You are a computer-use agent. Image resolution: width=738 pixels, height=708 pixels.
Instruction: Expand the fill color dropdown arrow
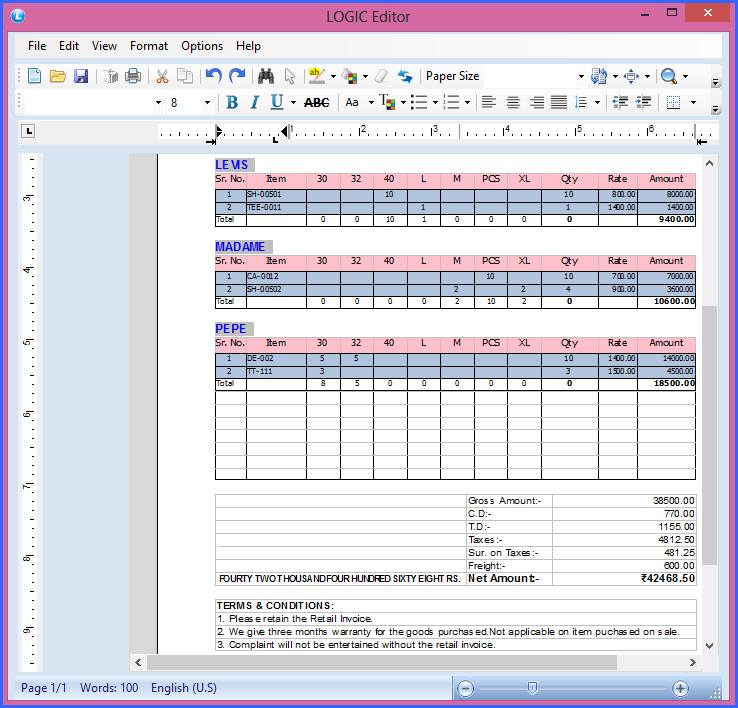pyautogui.click(x=365, y=76)
